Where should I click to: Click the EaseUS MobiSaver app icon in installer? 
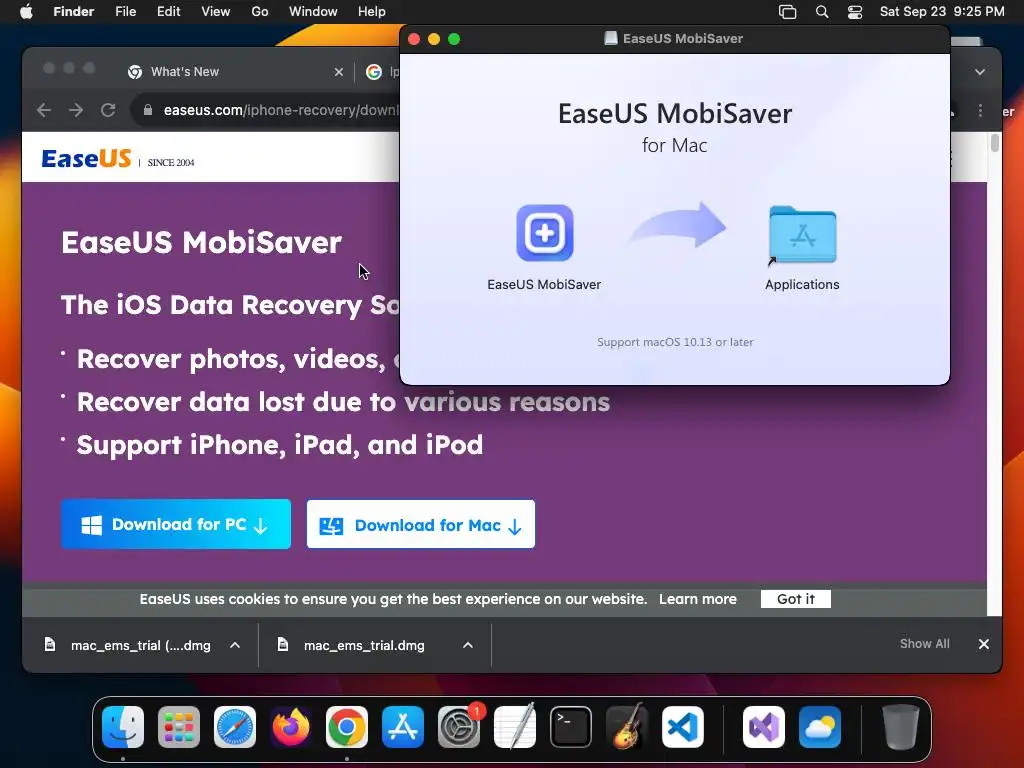click(545, 232)
